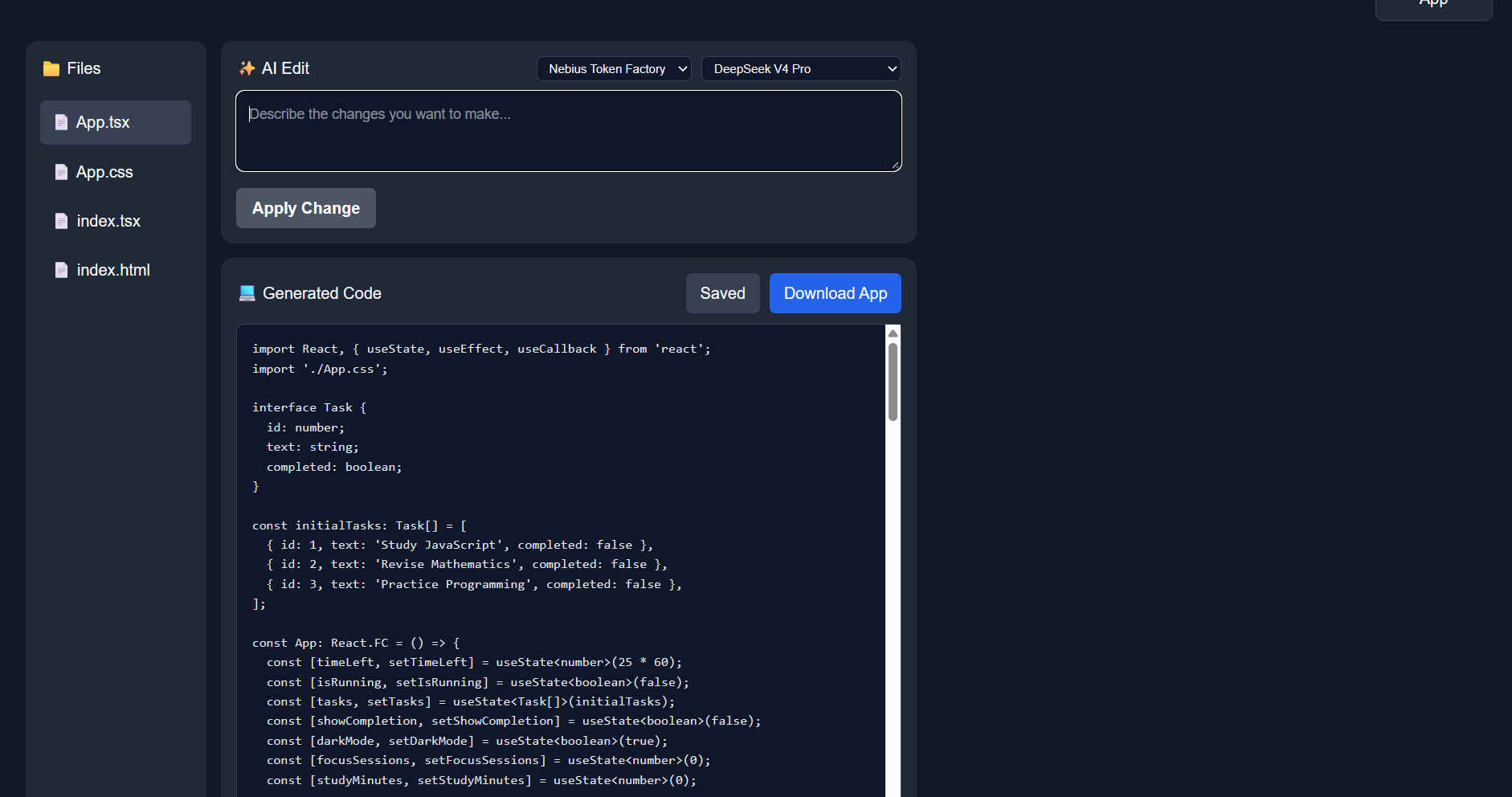
Task: Click the code line declaring 'showCompletion'
Action: pyautogui.click(x=514, y=721)
